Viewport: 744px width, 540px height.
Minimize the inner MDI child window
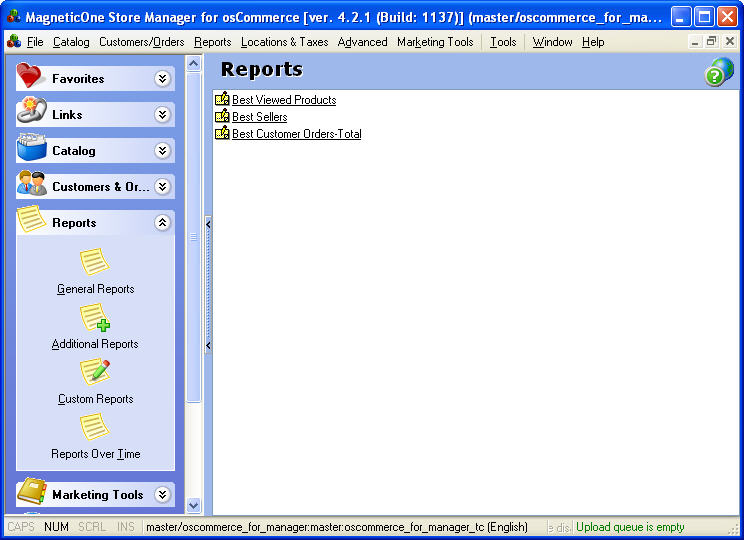click(695, 42)
